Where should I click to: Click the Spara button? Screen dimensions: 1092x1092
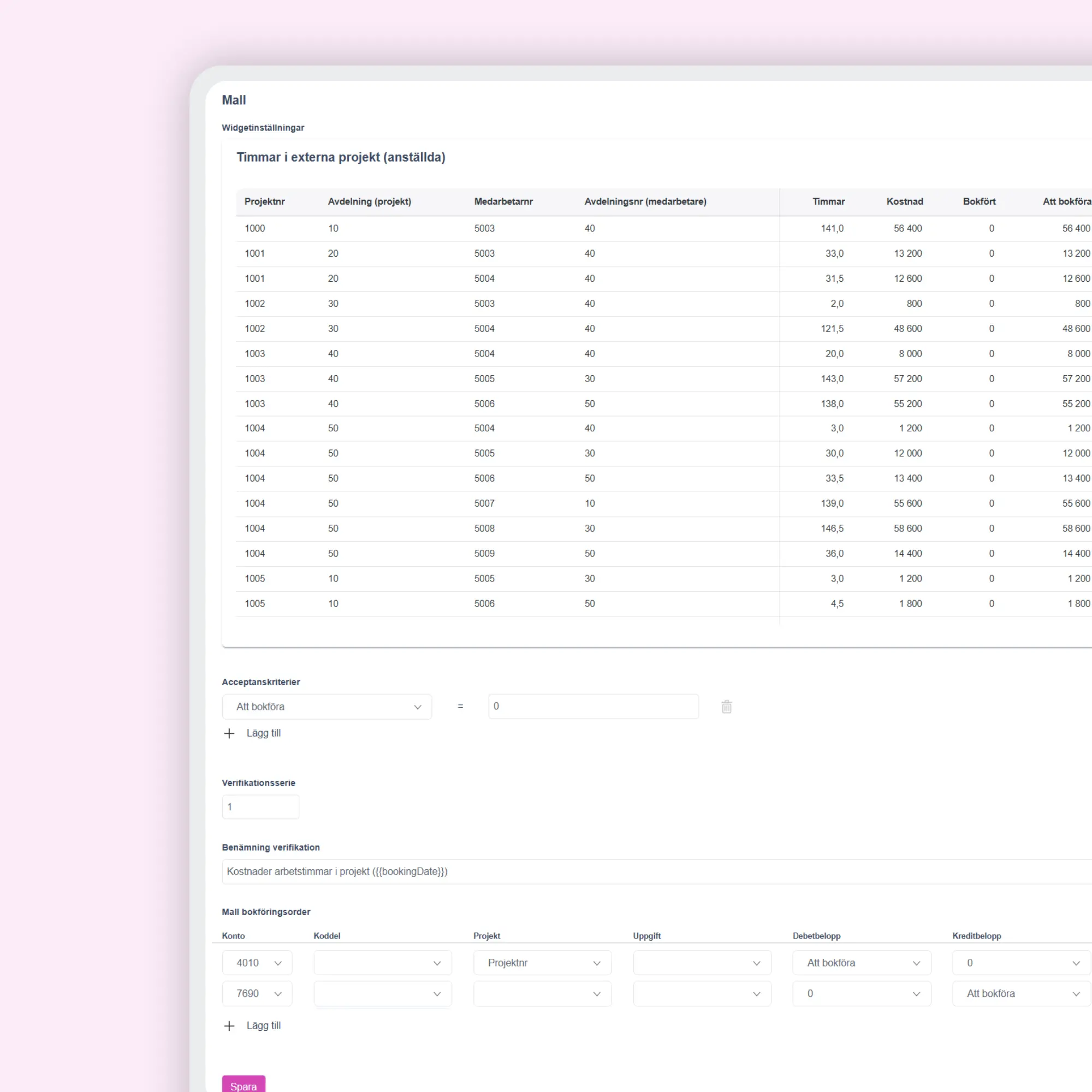pyautogui.click(x=244, y=1084)
